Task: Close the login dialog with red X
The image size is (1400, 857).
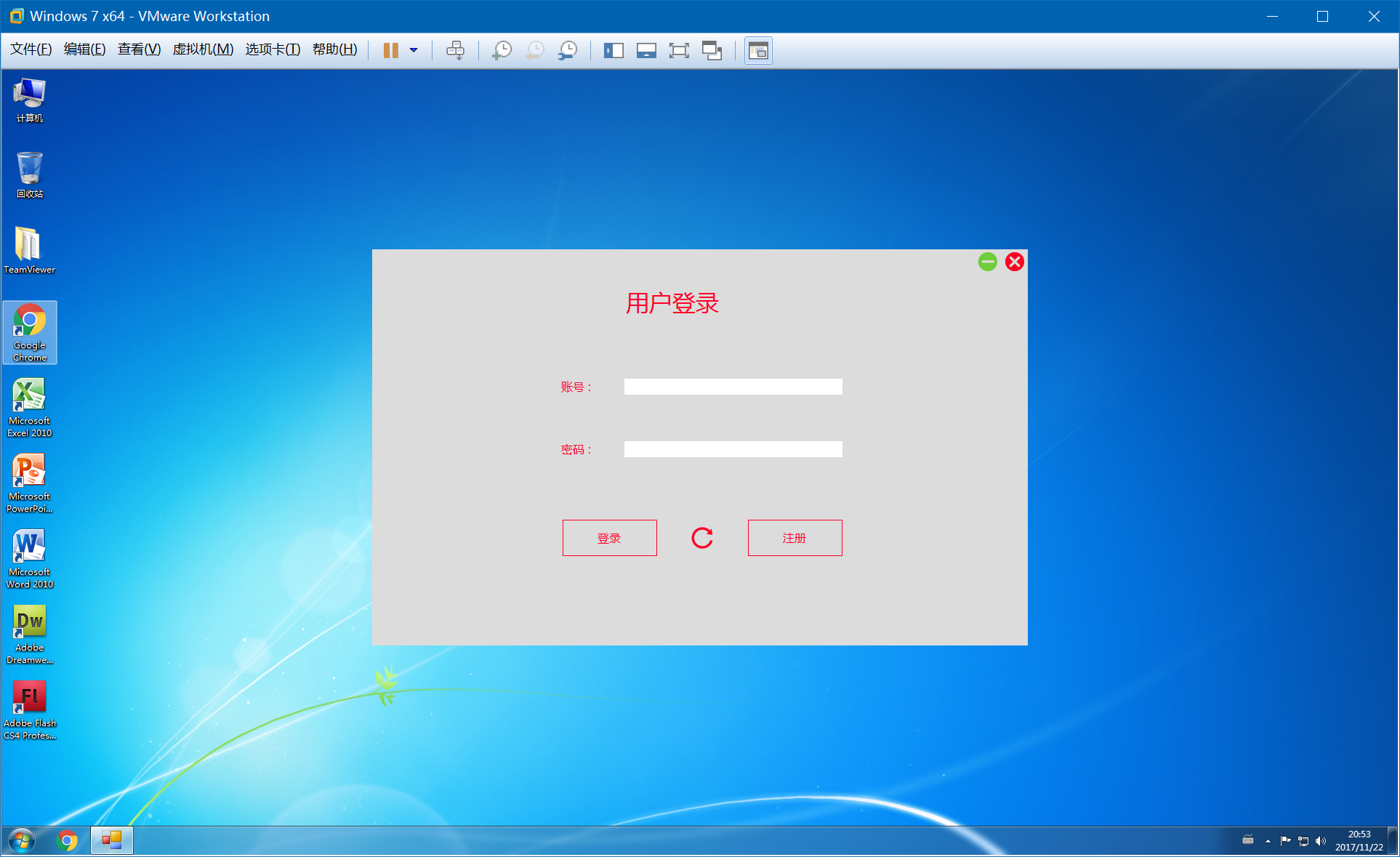Action: (x=1015, y=262)
